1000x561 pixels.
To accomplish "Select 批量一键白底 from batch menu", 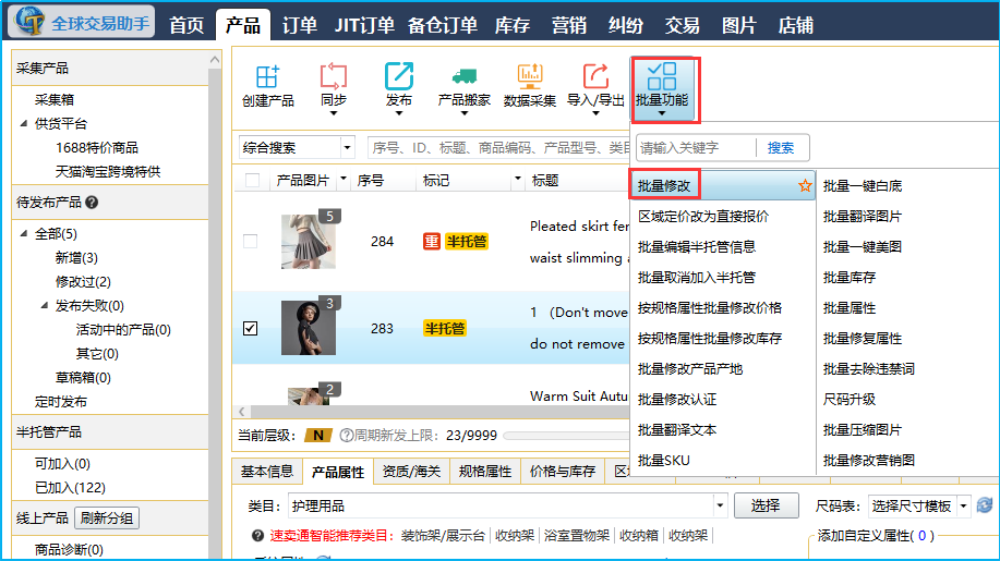I will 862,186.
